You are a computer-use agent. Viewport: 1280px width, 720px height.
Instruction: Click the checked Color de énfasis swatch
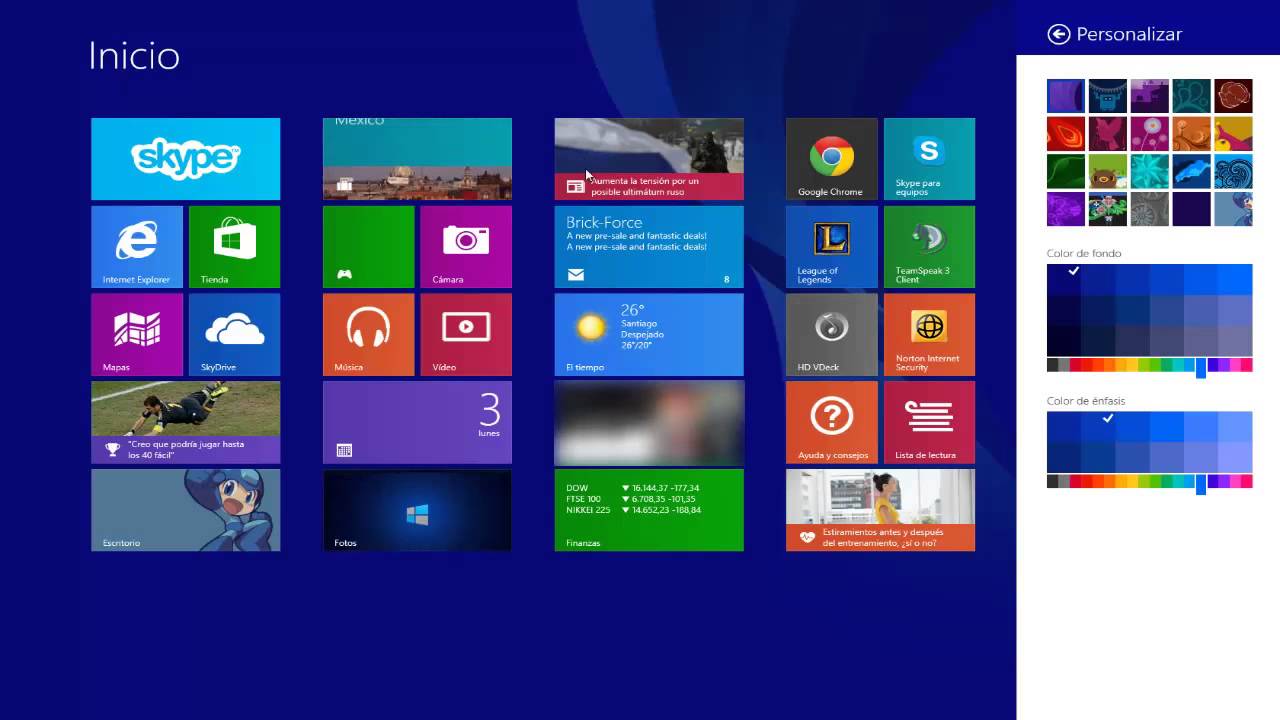tap(1098, 427)
